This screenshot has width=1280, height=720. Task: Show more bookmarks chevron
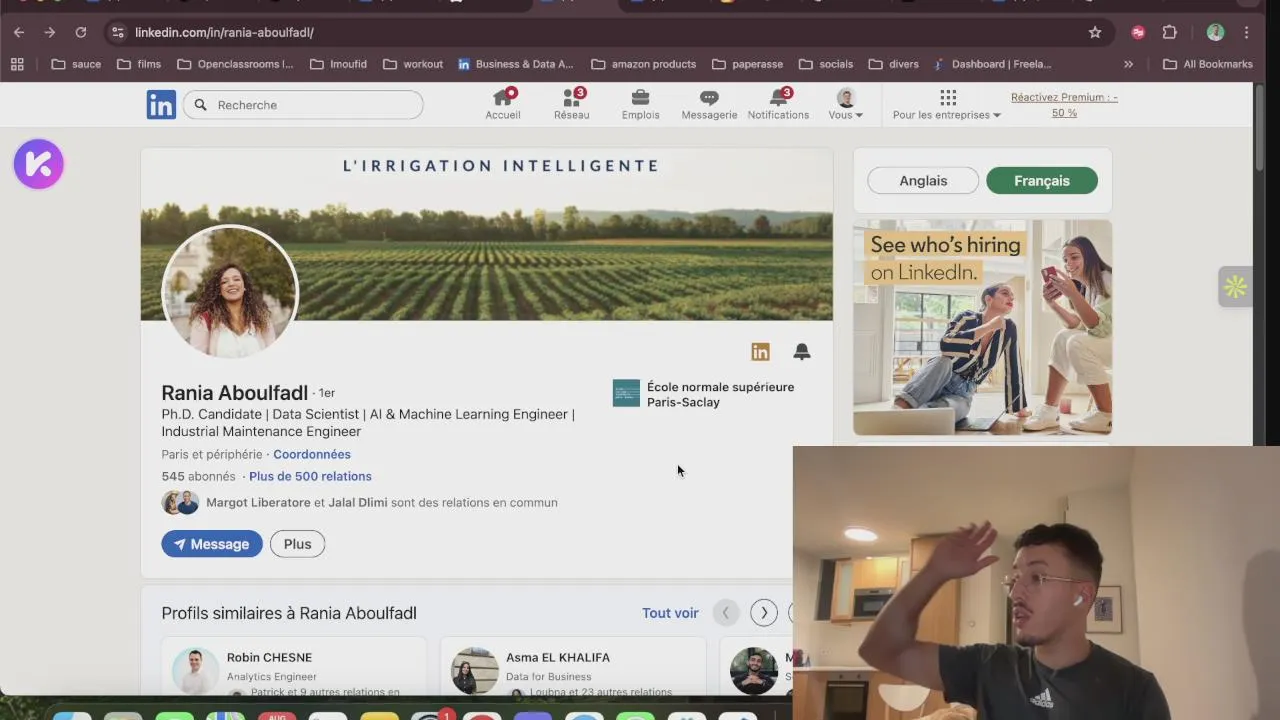[x=1128, y=64]
